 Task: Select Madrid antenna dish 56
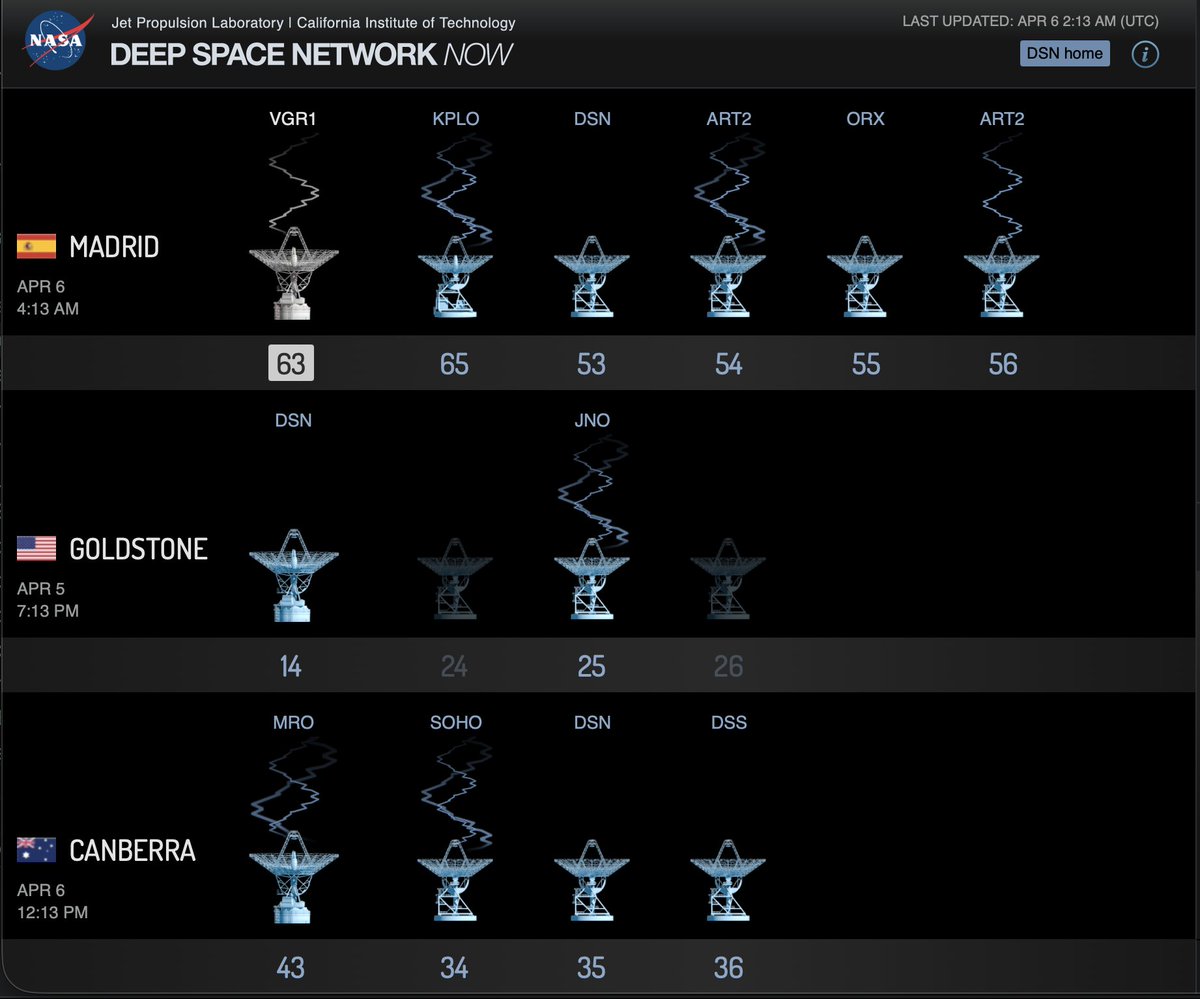(1002, 276)
